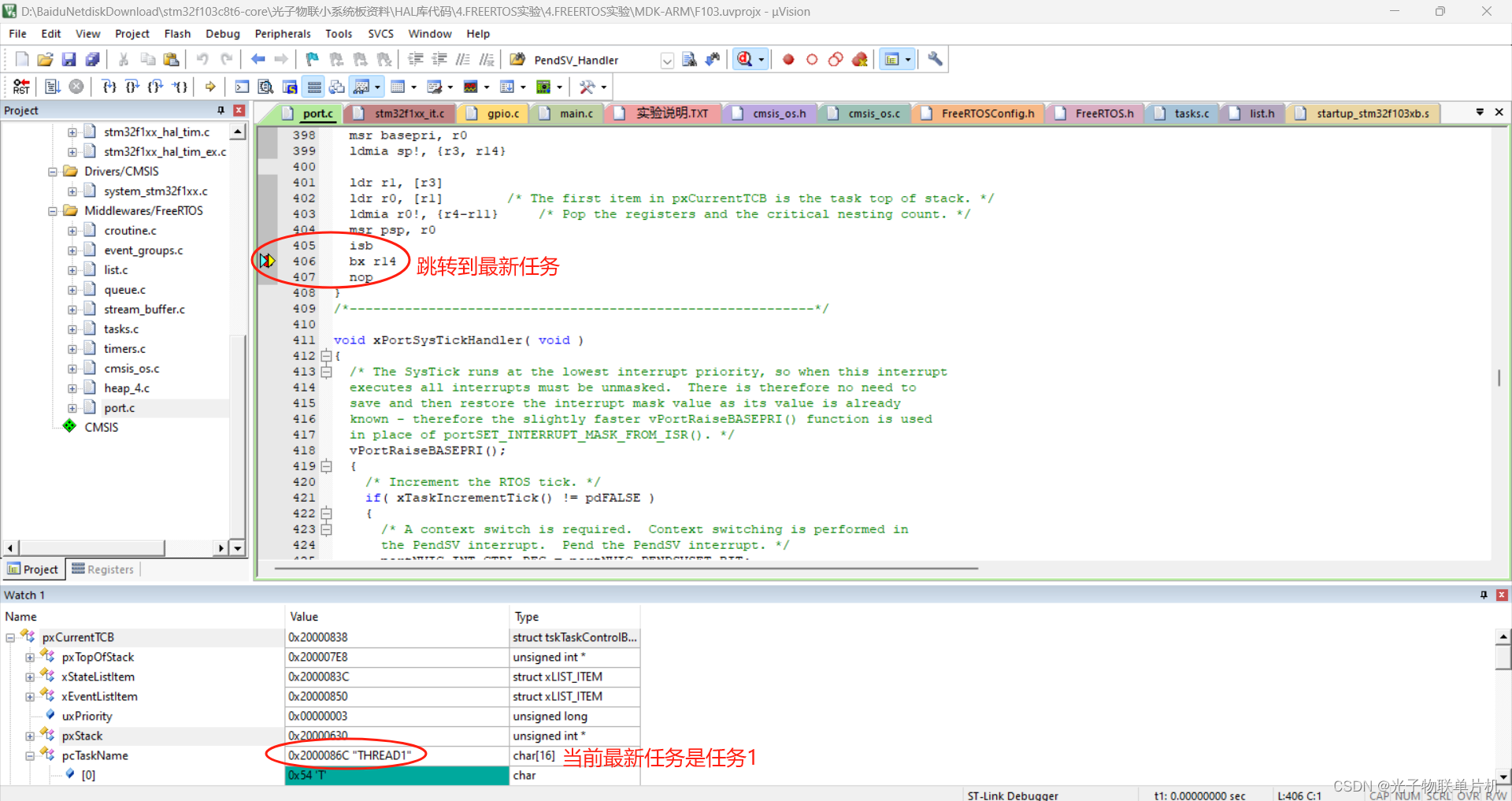Collapse the Middlewares/FreeRTOS folder
Image resolution: width=1512 pixels, height=801 pixels.
pos(53,211)
